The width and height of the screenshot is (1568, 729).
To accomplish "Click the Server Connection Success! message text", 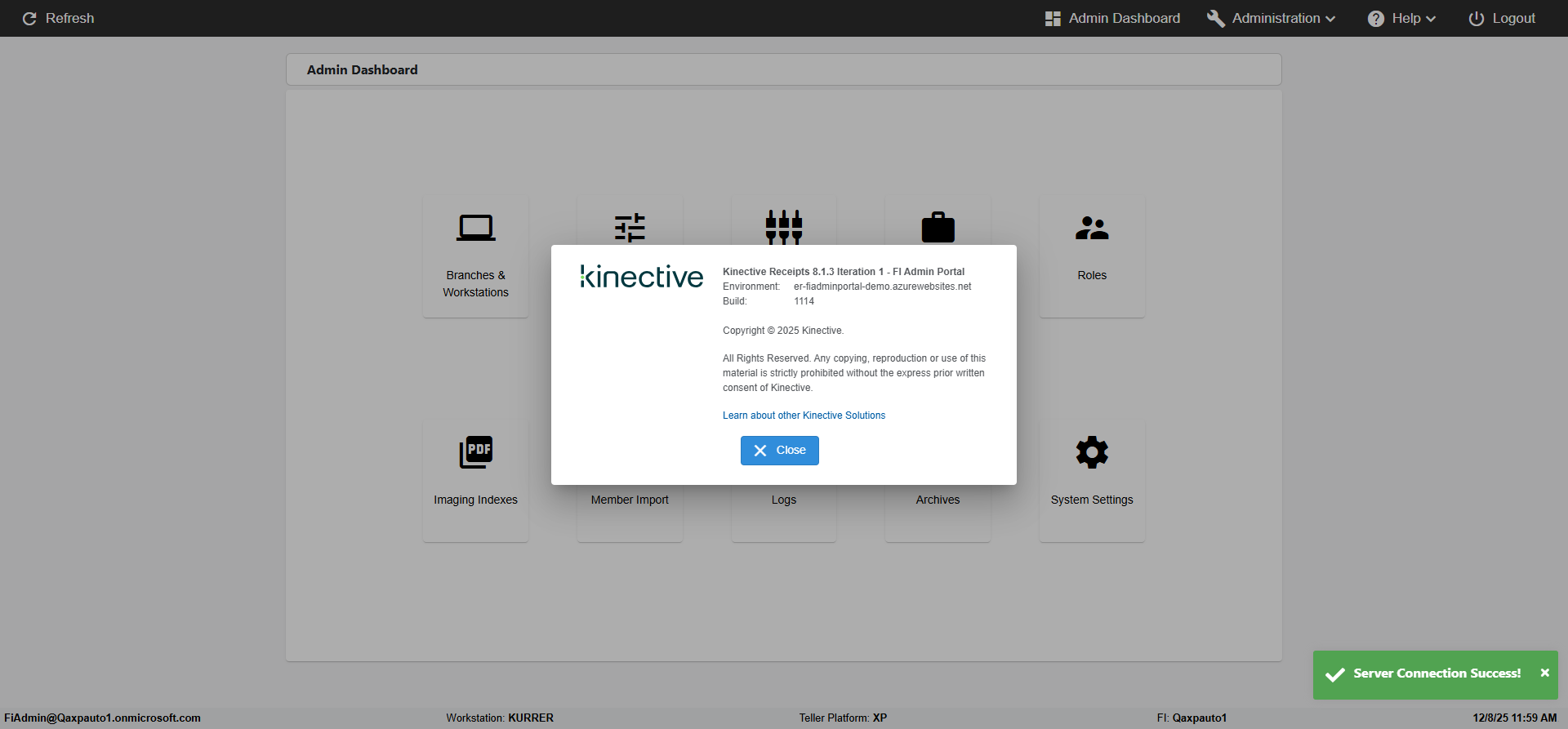I will [1437, 673].
